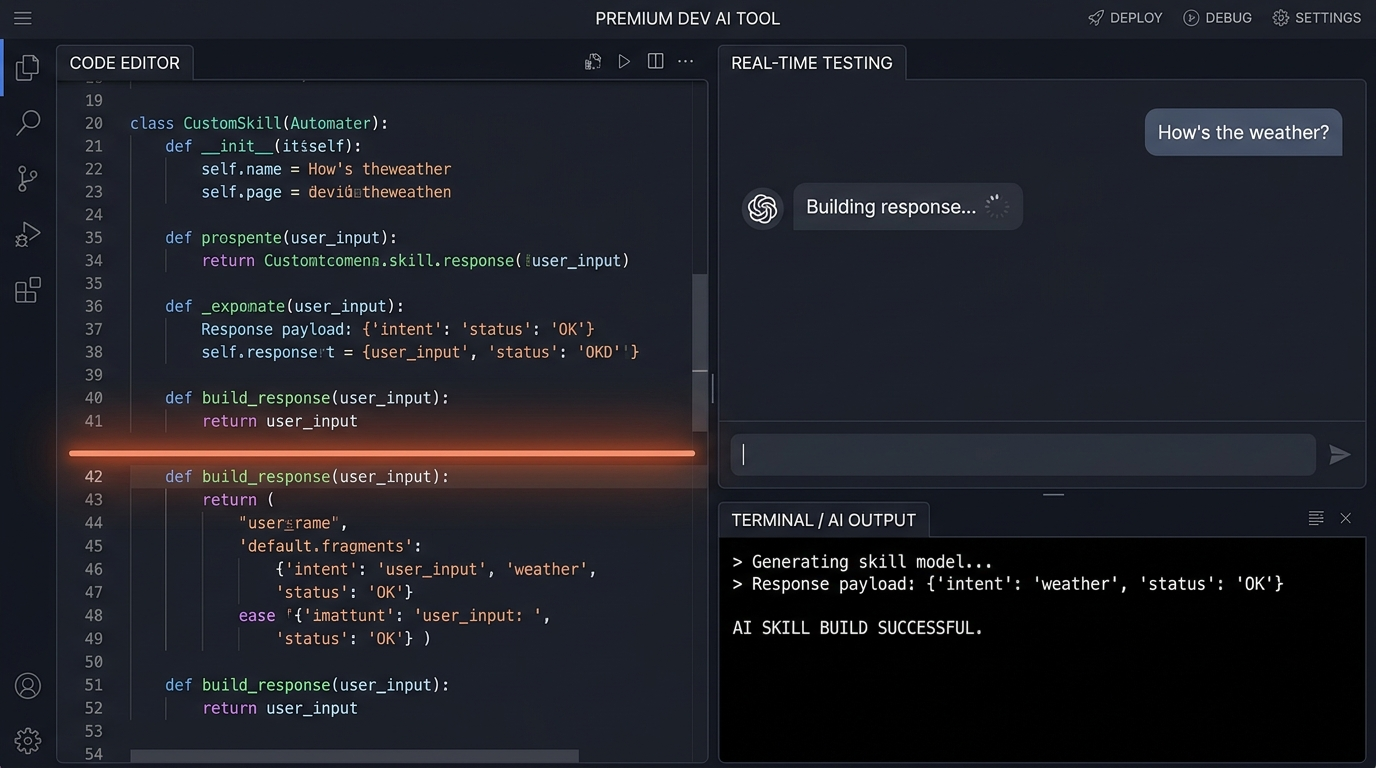Viewport: 1376px width, 768px height.
Task: Open Run and Debug icon in sidebar
Action: click(28, 234)
